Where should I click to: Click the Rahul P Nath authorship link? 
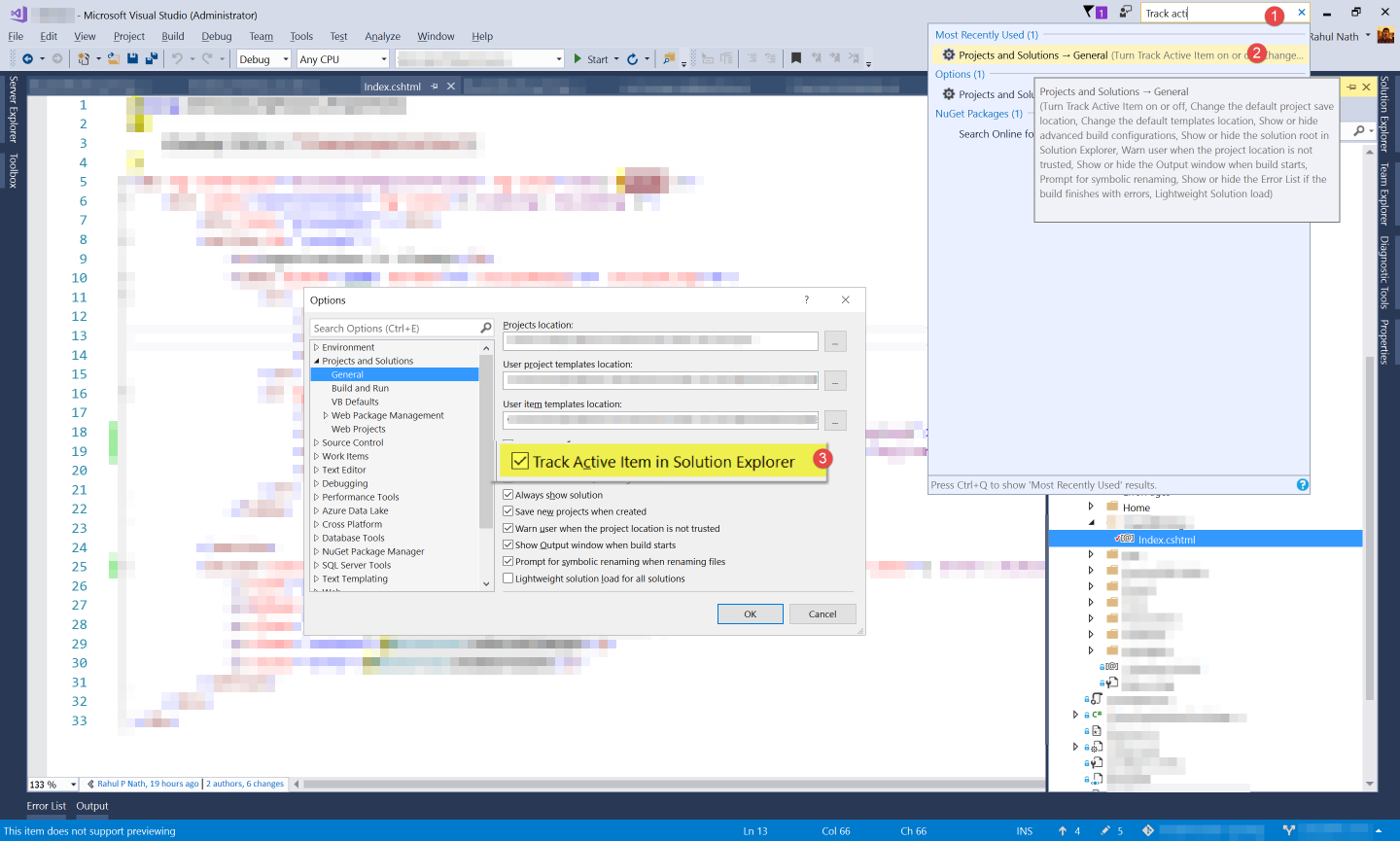pyautogui.click(x=147, y=784)
